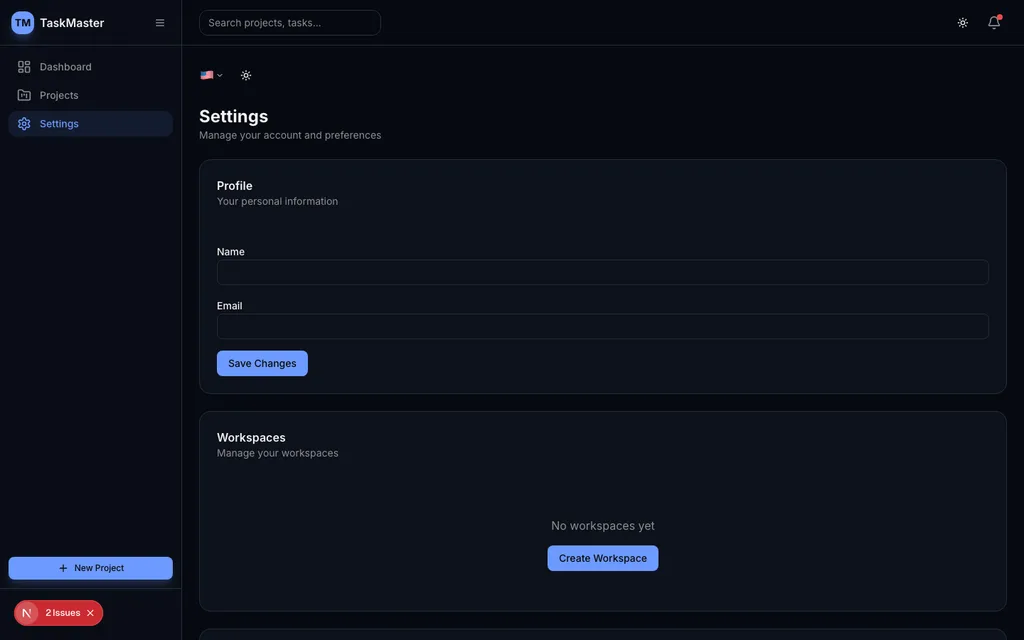Click 'No workspaces yet' text
The width and height of the screenshot is (1024, 640).
[602, 526]
